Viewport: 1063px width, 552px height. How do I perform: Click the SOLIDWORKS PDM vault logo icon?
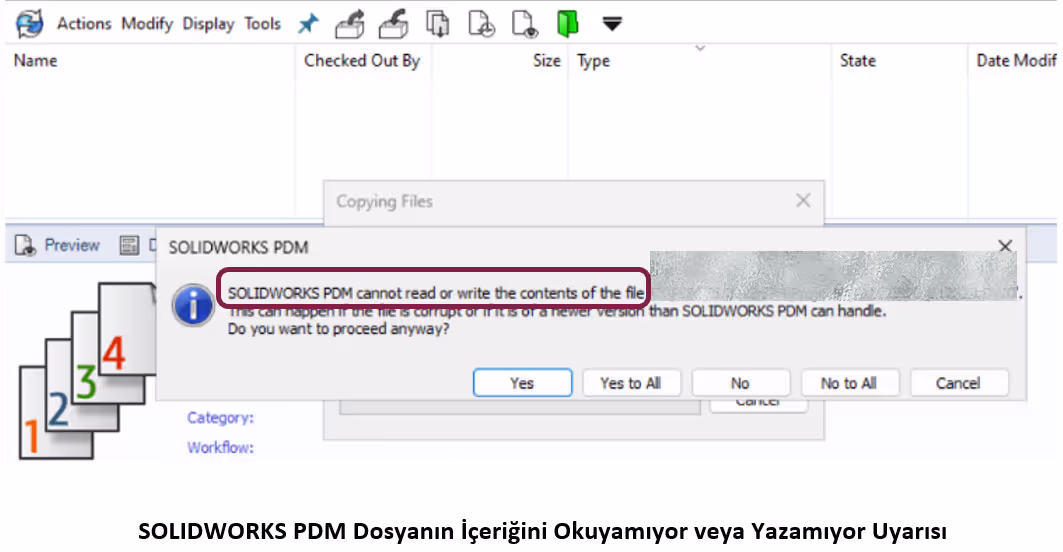(x=30, y=24)
